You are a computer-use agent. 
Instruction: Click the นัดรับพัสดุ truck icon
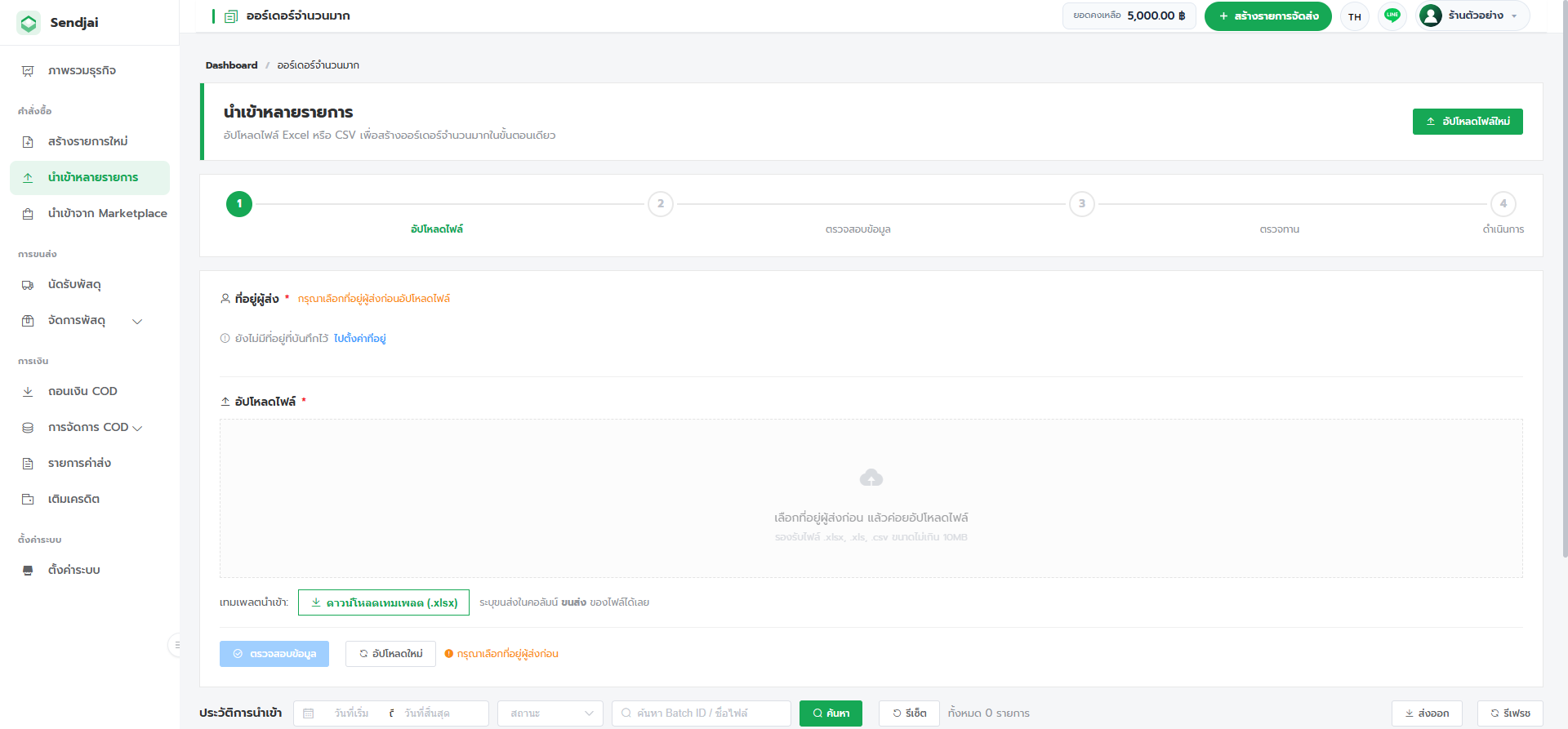point(28,285)
